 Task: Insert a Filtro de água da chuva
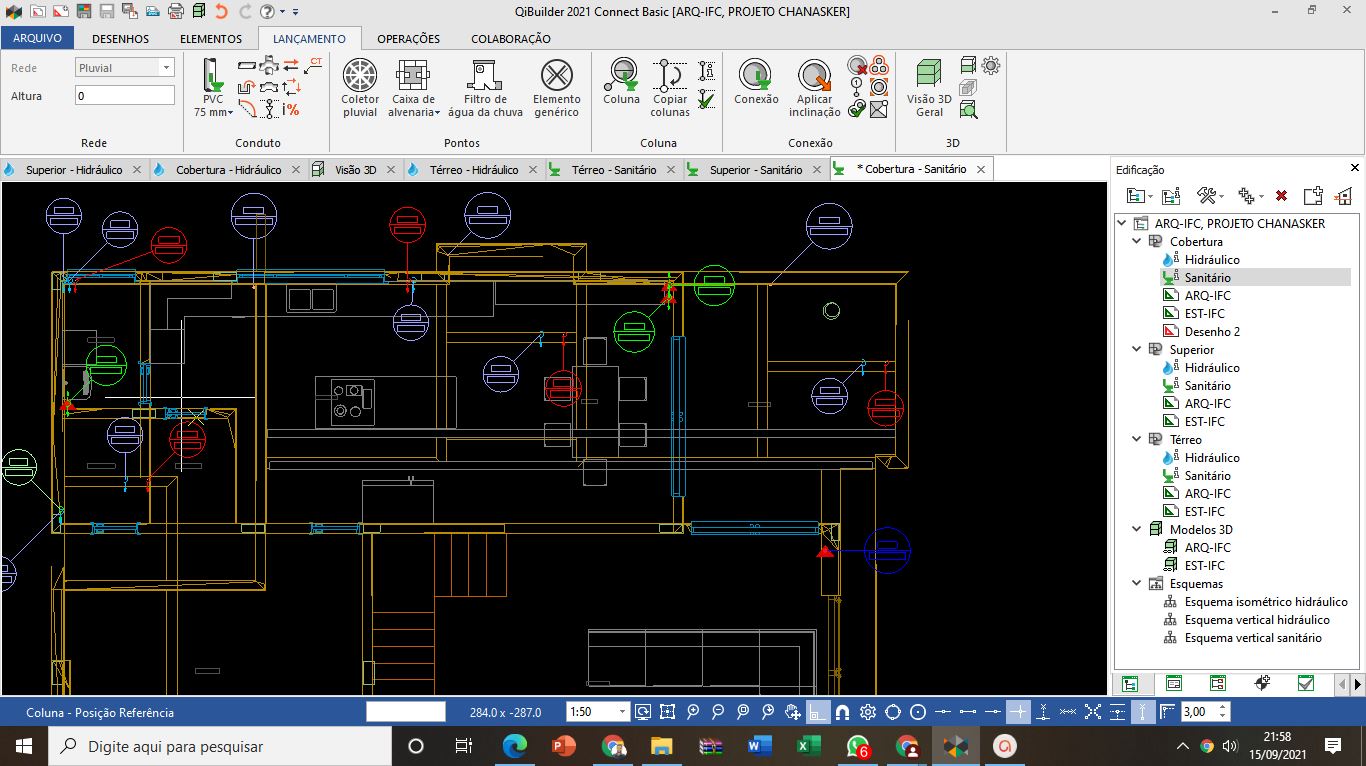(x=485, y=88)
